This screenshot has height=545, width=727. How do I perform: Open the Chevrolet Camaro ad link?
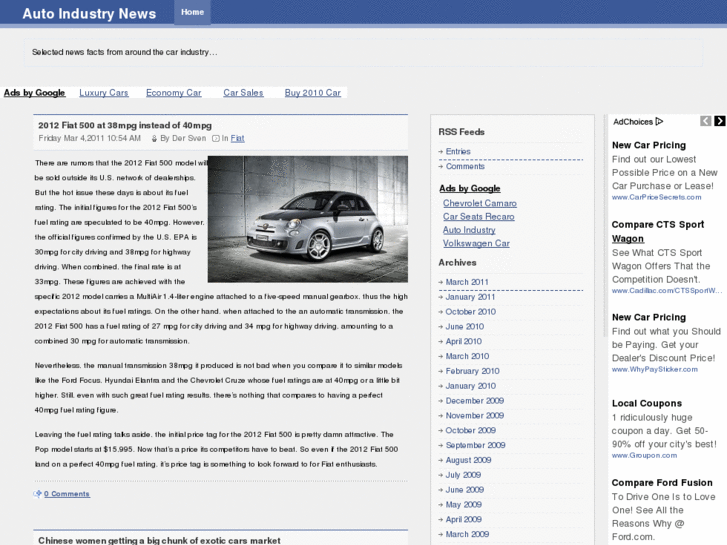click(480, 203)
